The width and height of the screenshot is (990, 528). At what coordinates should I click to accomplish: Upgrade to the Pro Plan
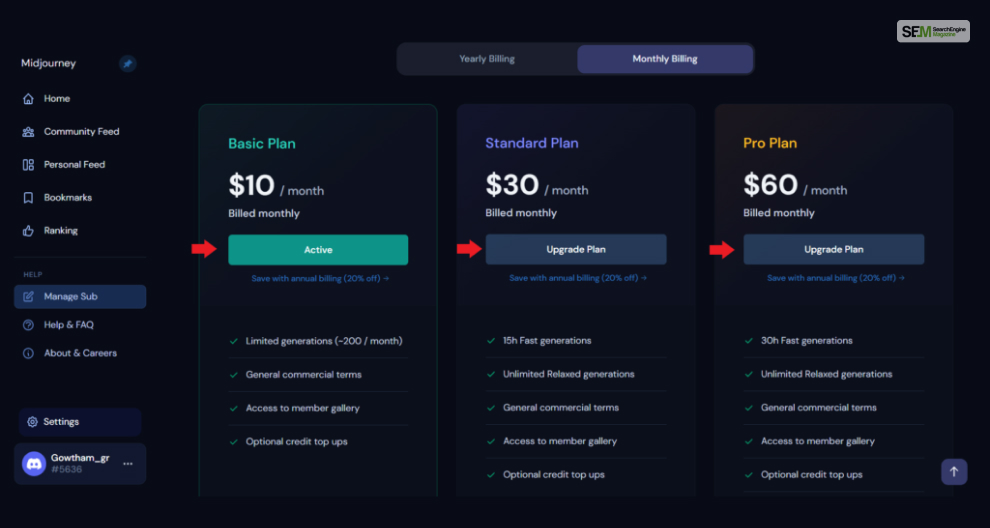click(x=833, y=249)
